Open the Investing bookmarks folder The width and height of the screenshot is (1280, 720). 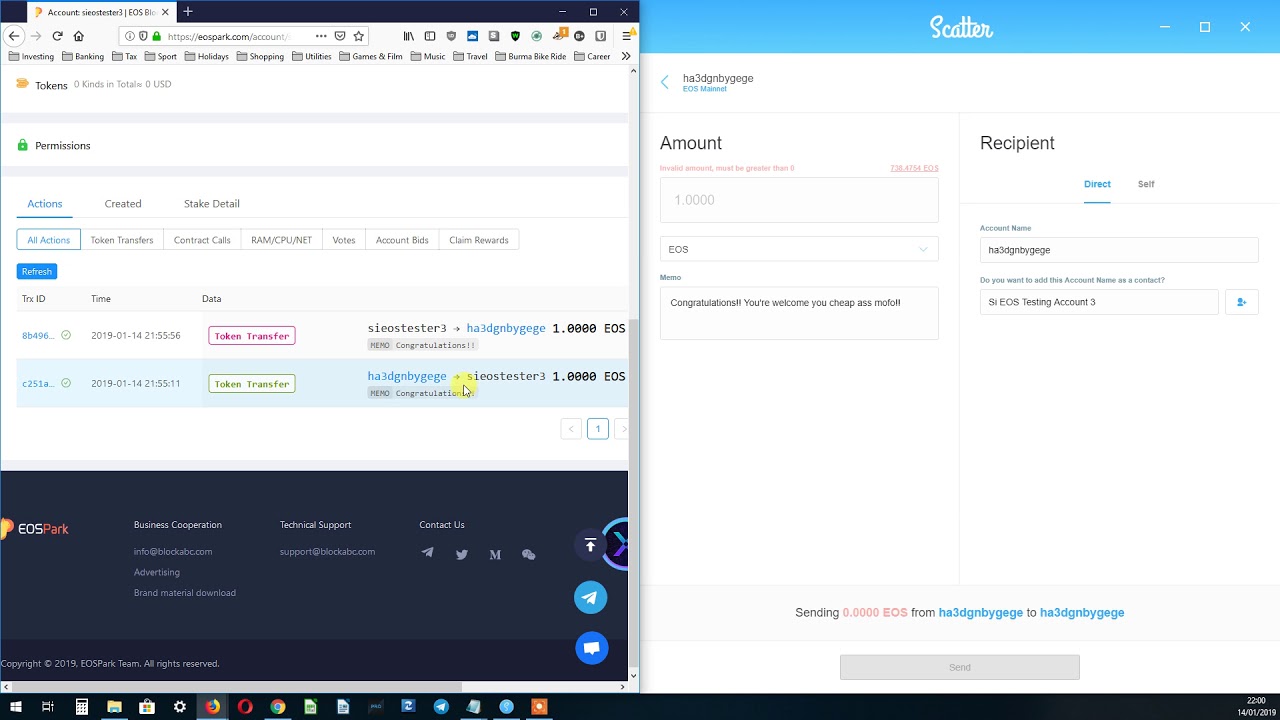tap(31, 56)
